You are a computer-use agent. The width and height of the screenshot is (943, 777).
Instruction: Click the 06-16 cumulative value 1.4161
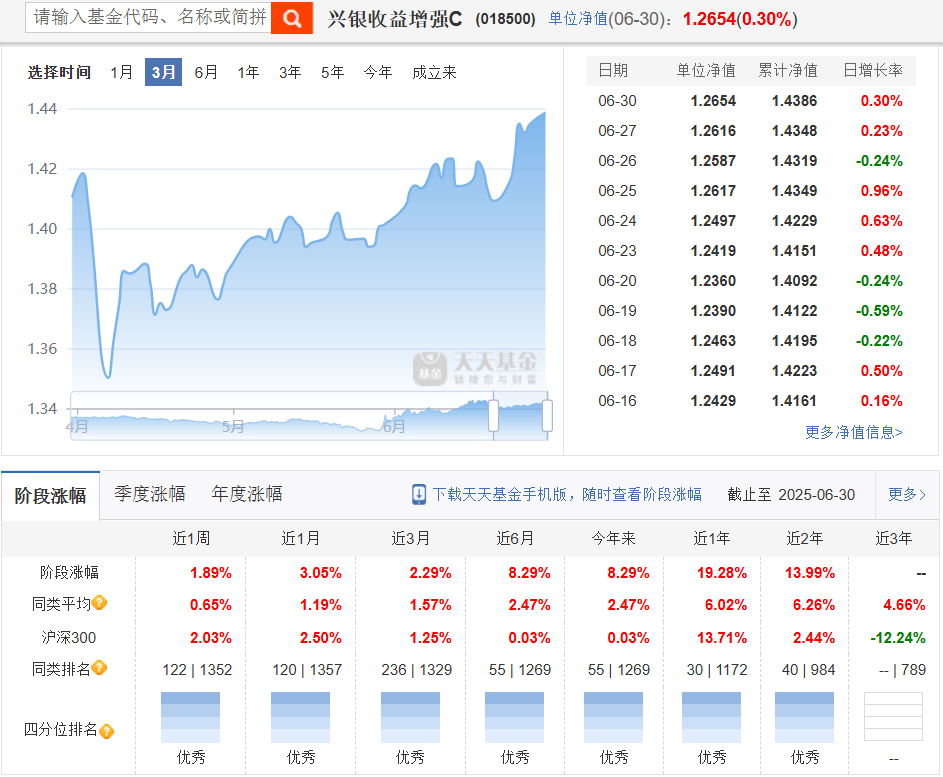pos(794,401)
